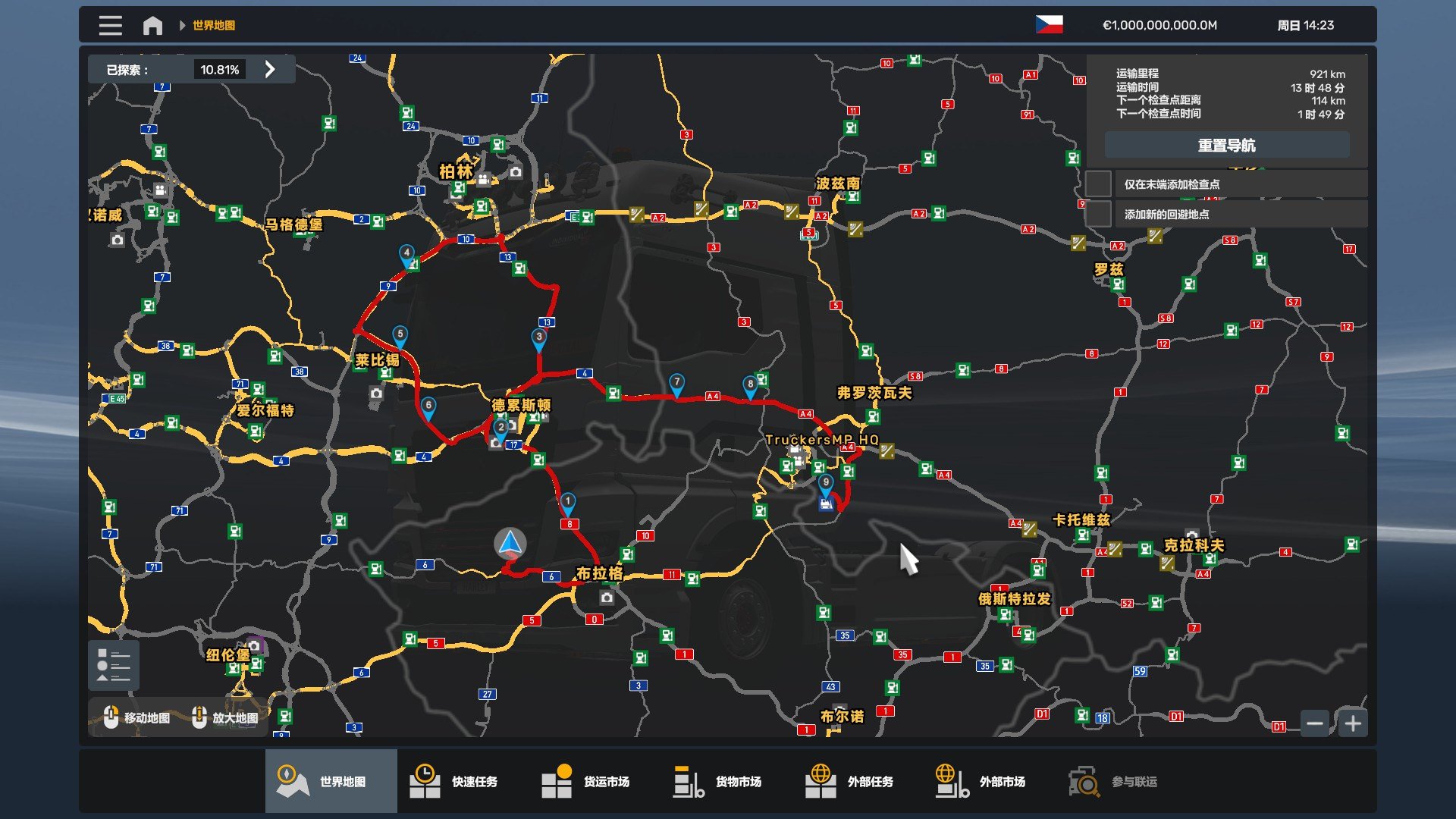This screenshot has width=1456, height=819.
Task: Open the 快速任务 tab
Action: (x=463, y=781)
